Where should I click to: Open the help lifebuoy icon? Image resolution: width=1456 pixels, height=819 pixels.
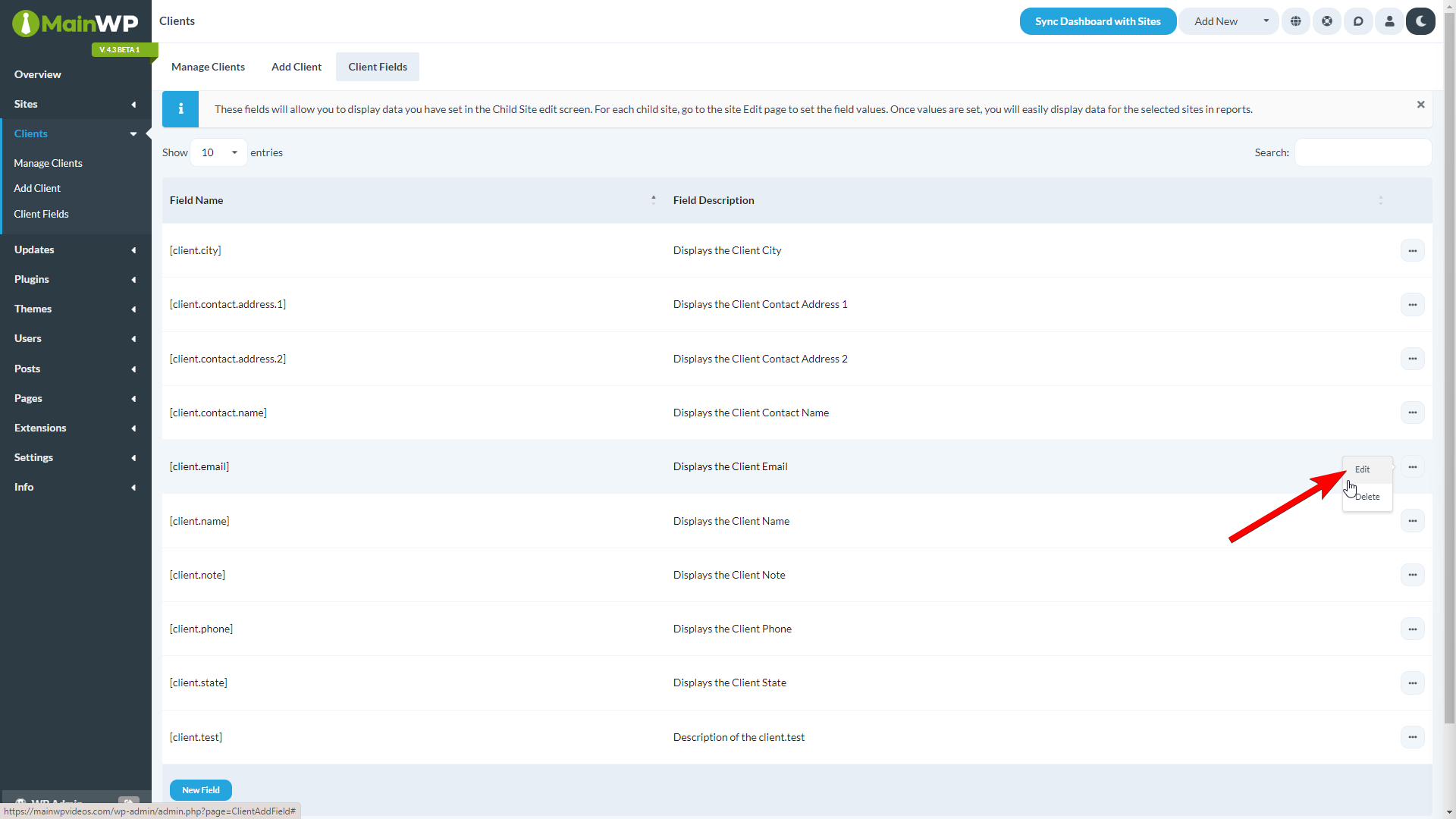pyautogui.click(x=1327, y=21)
